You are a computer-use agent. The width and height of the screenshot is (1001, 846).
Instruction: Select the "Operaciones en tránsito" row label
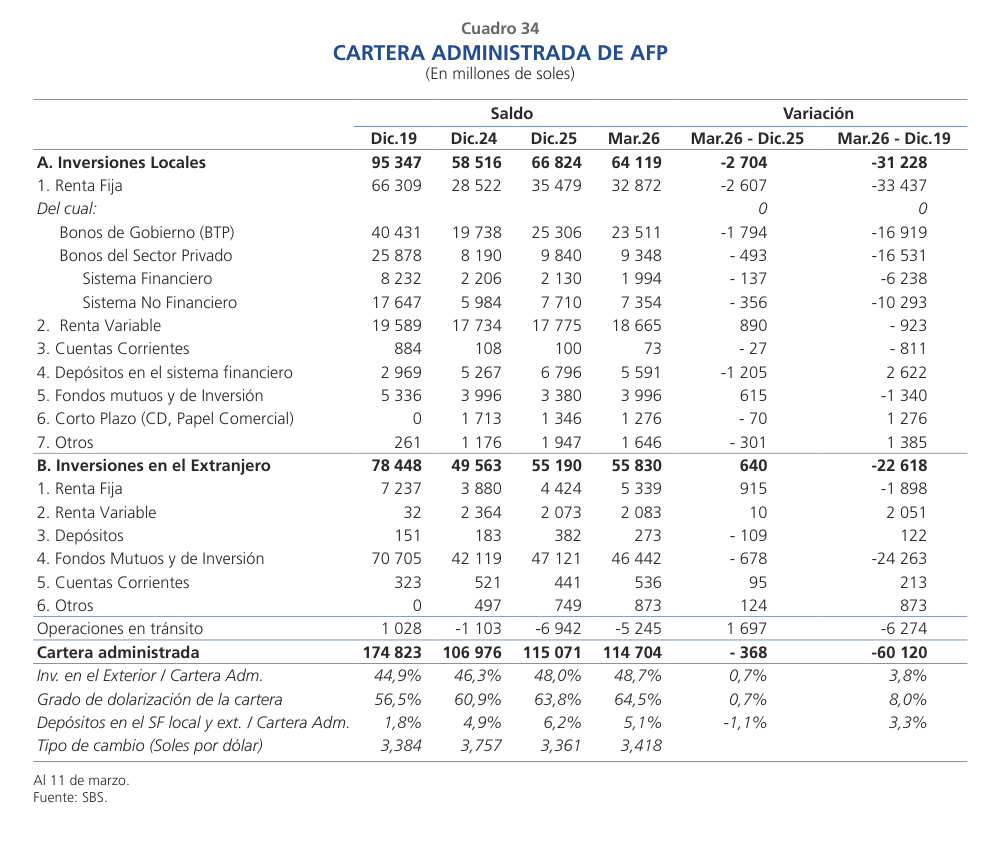point(119,628)
